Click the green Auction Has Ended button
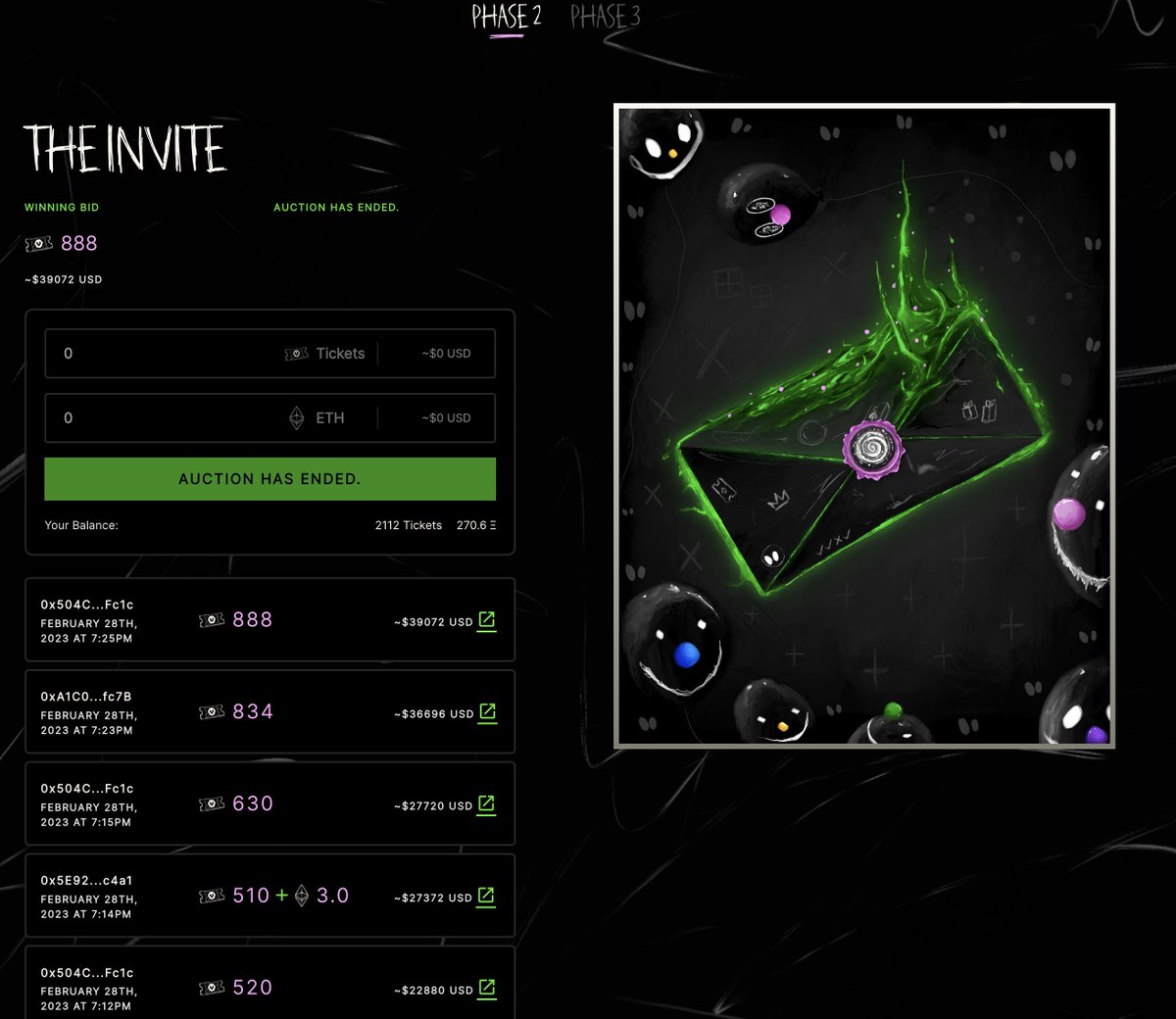The width and height of the screenshot is (1176, 1019). tap(269, 479)
